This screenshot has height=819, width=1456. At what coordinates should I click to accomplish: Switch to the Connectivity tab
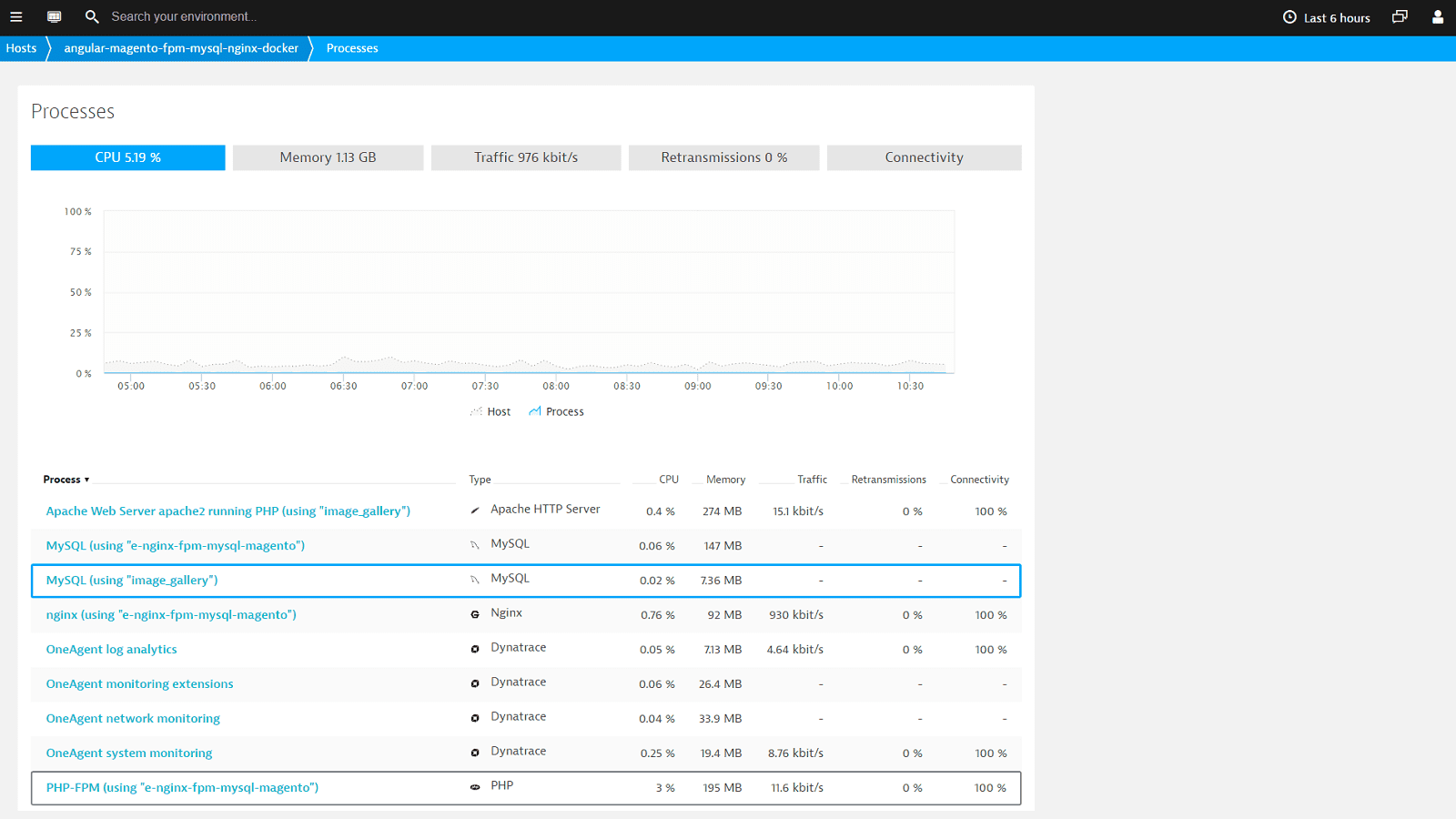pos(924,157)
